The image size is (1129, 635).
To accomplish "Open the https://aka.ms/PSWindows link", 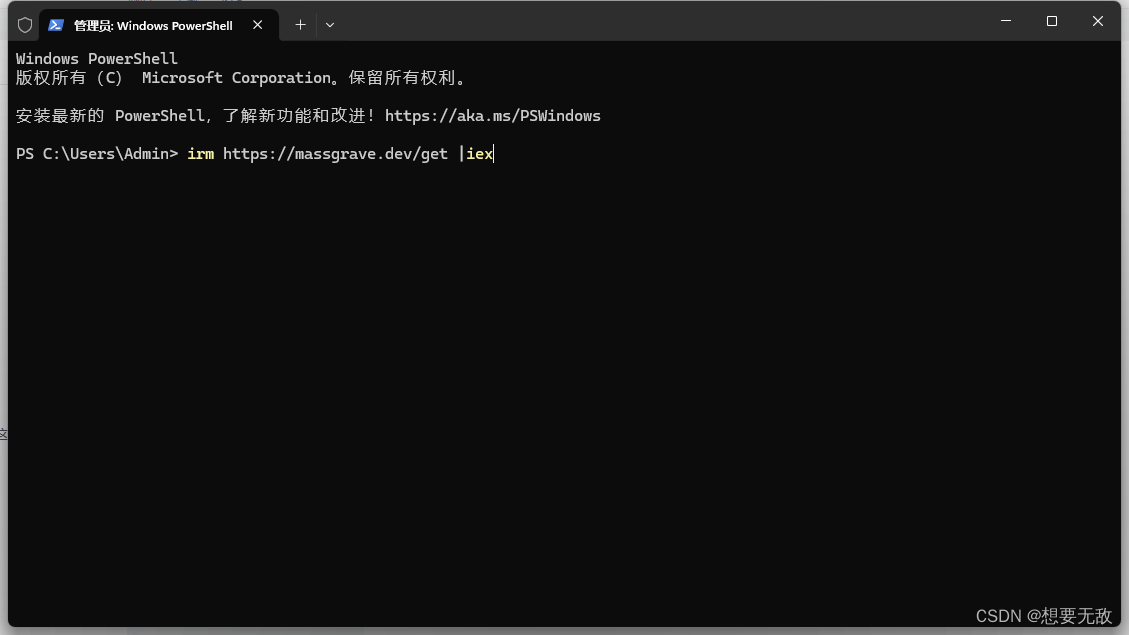I will click(x=492, y=115).
